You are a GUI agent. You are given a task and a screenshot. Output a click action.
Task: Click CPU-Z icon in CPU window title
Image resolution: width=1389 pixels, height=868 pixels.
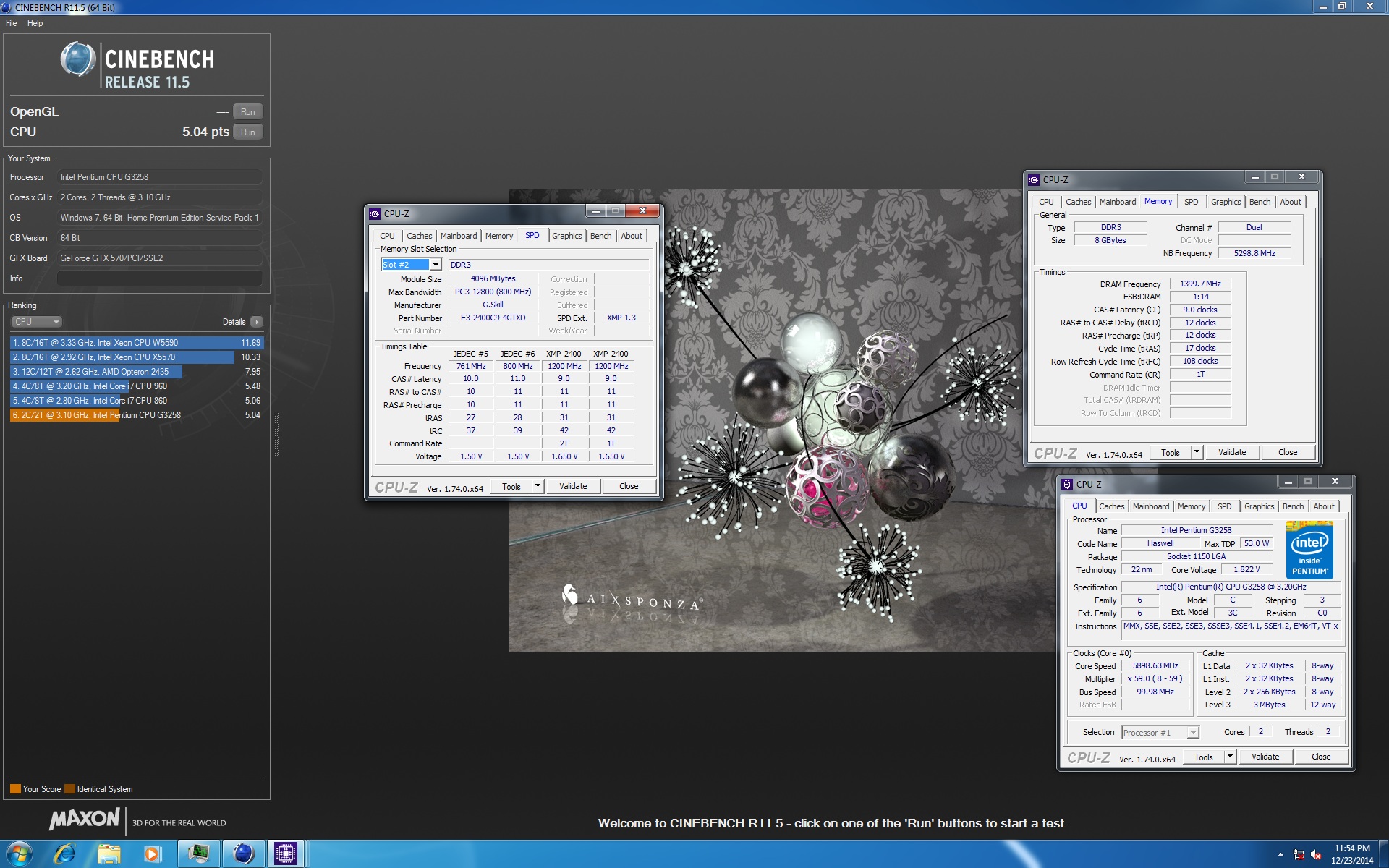(1067, 485)
